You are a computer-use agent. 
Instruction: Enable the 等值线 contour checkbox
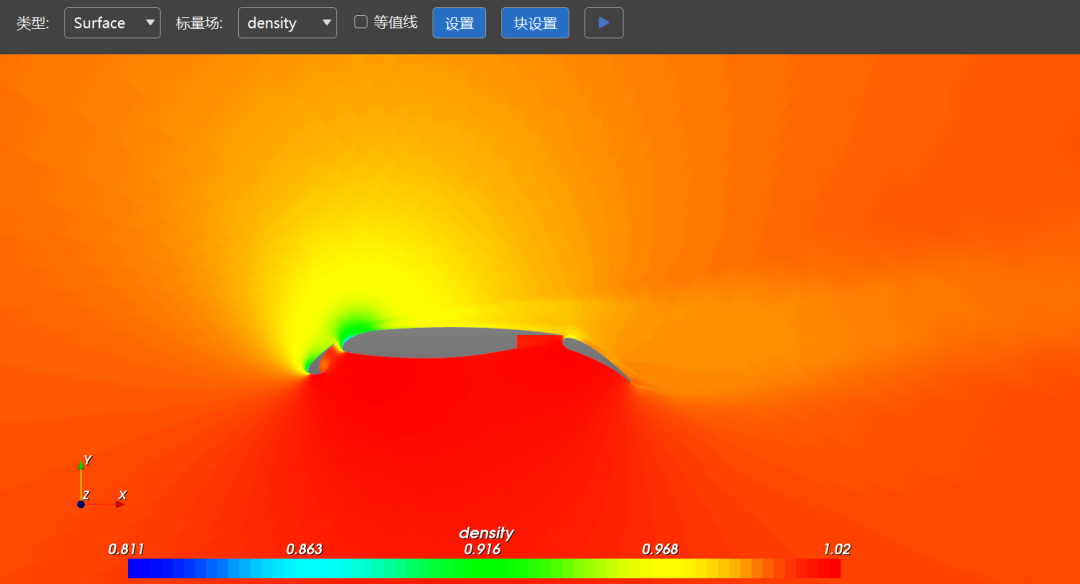point(361,22)
